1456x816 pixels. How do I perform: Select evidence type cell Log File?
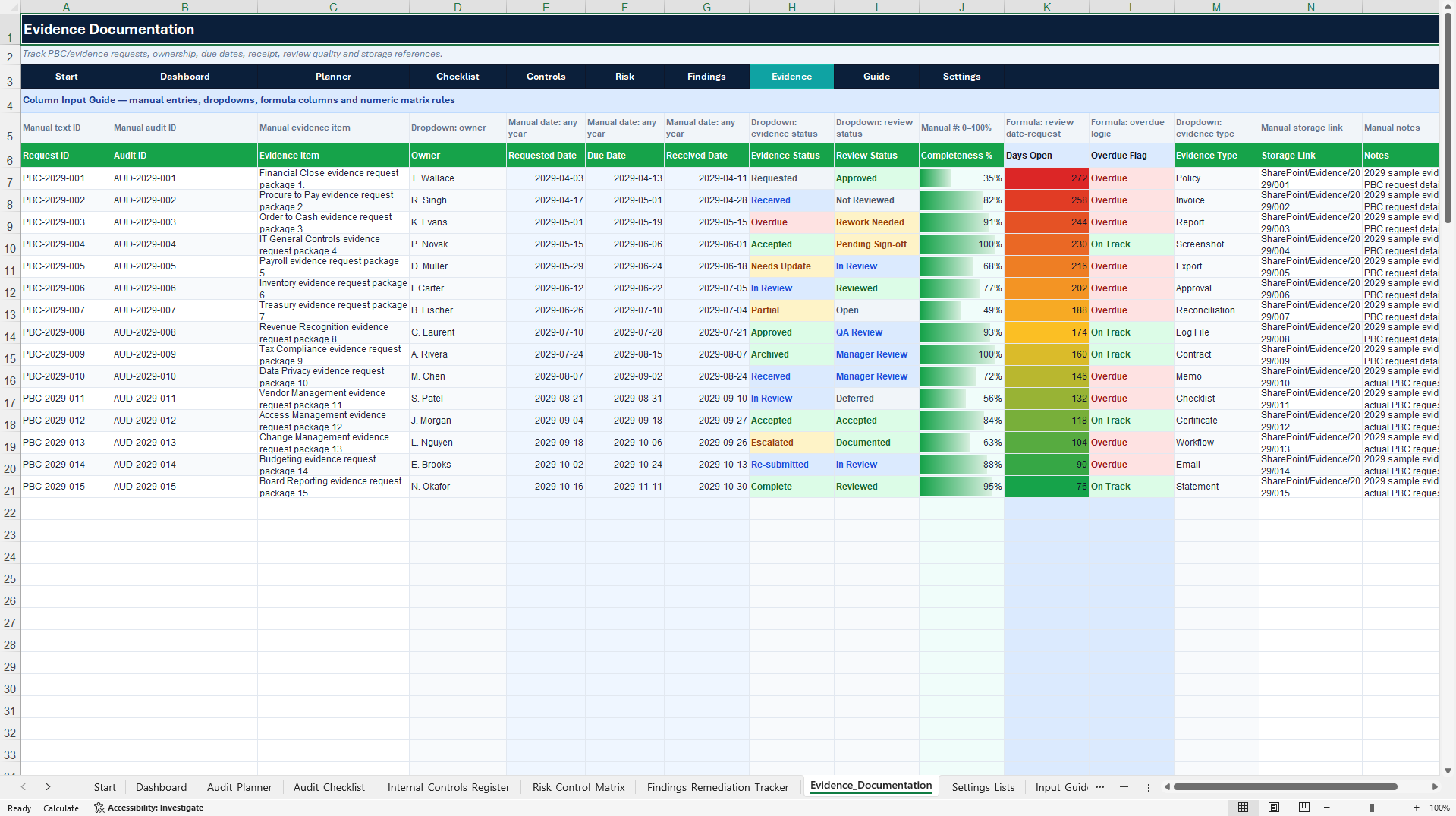pos(1216,332)
